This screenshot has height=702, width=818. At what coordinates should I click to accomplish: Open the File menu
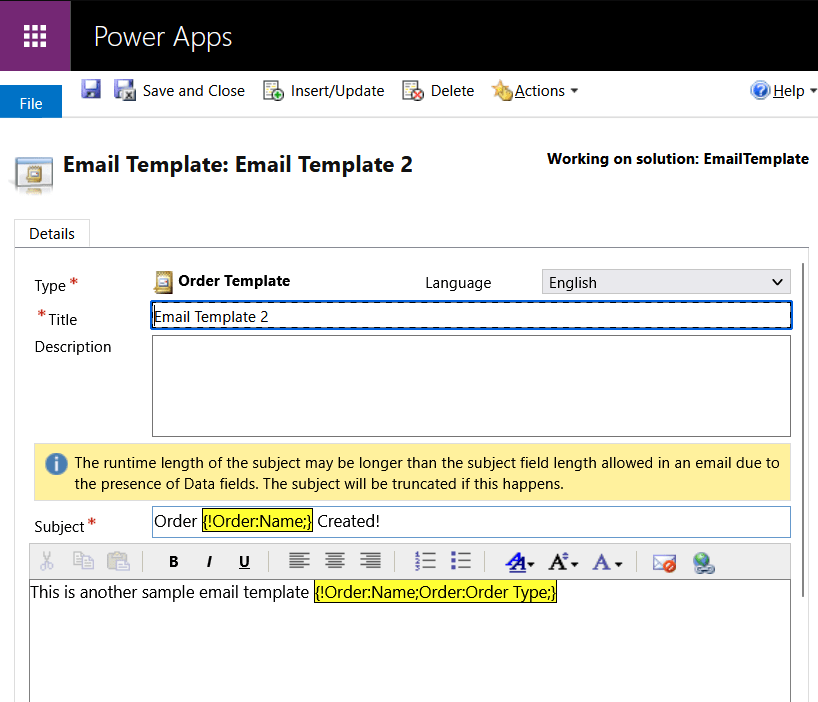(31, 103)
